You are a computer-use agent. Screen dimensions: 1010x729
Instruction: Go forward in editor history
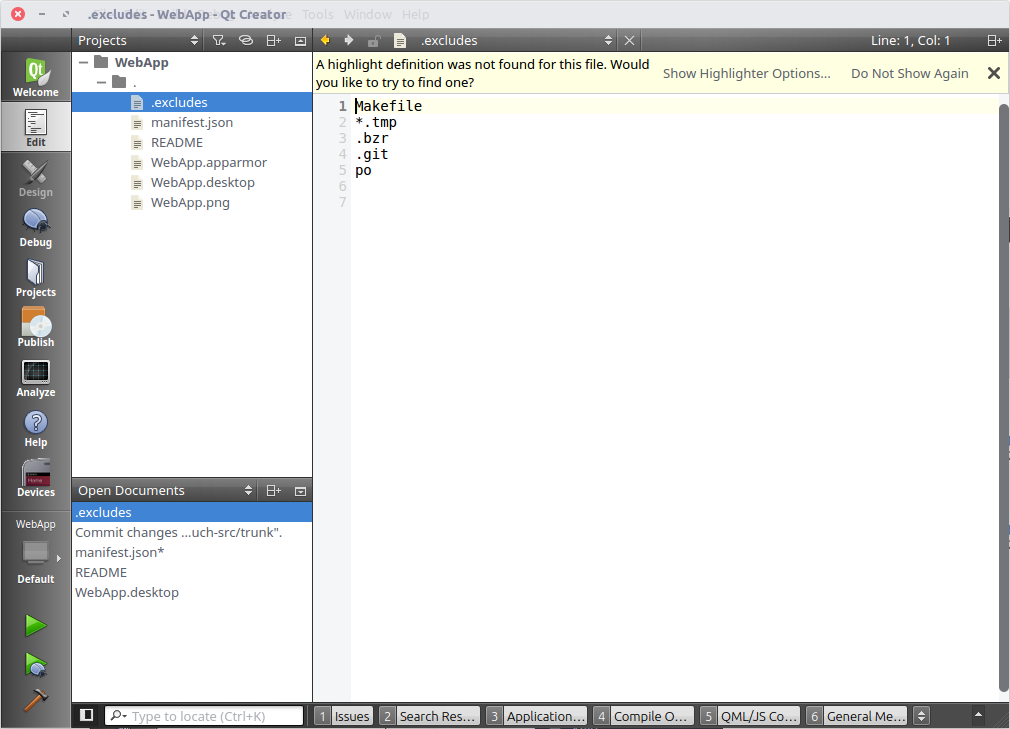point(348,40)
